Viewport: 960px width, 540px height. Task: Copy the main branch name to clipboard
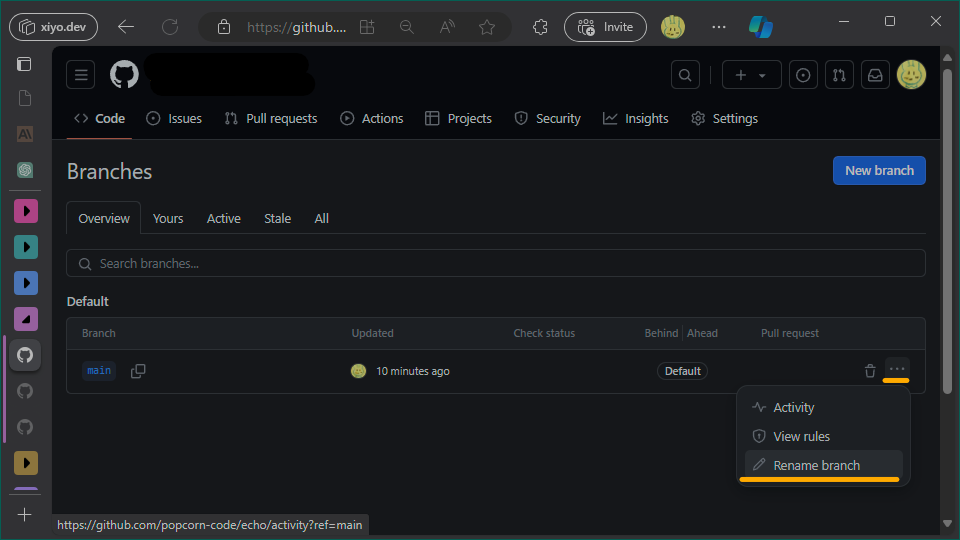[x=138, y=371]
